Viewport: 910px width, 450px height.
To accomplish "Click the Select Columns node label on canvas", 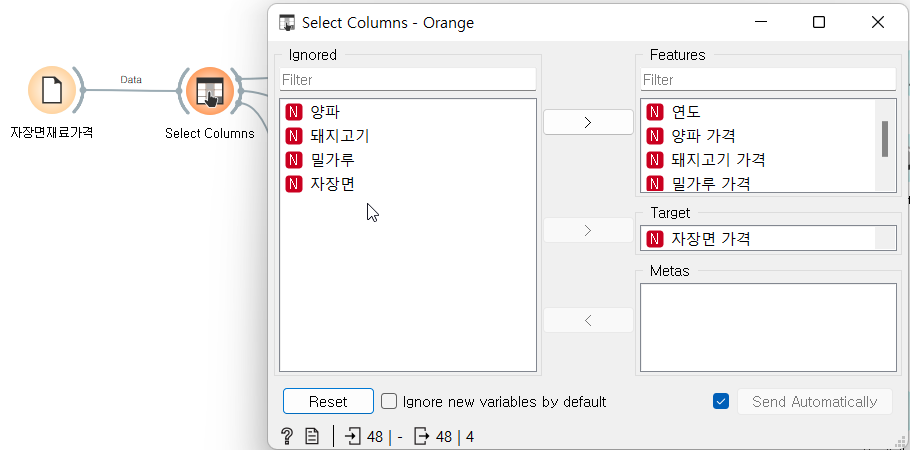I will (x=210, y=133).
